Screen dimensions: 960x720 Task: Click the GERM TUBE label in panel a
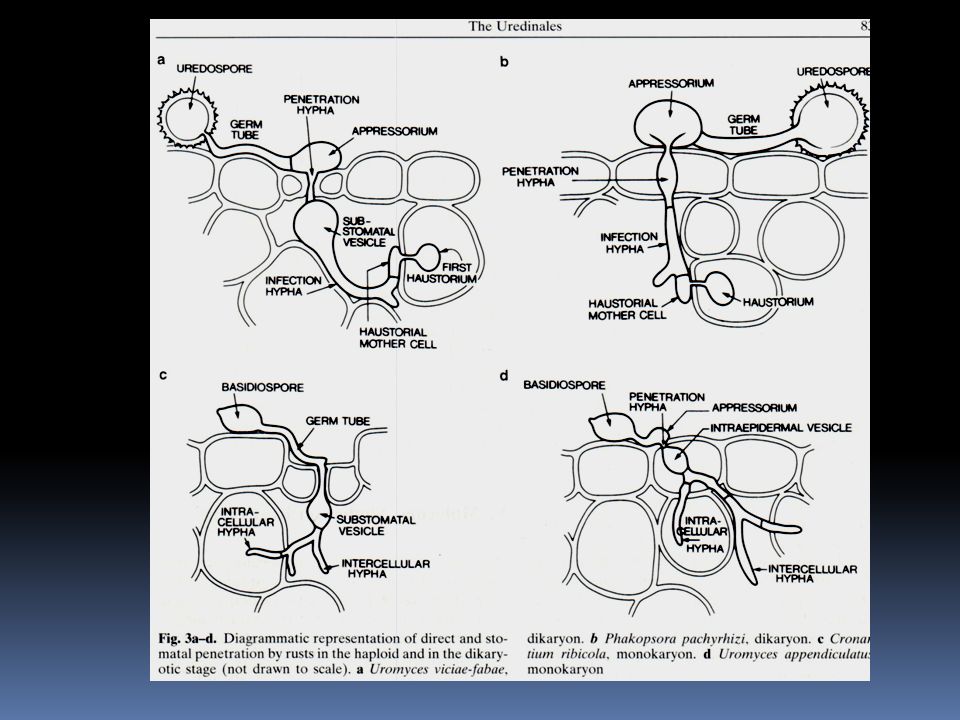coord(246,129)
